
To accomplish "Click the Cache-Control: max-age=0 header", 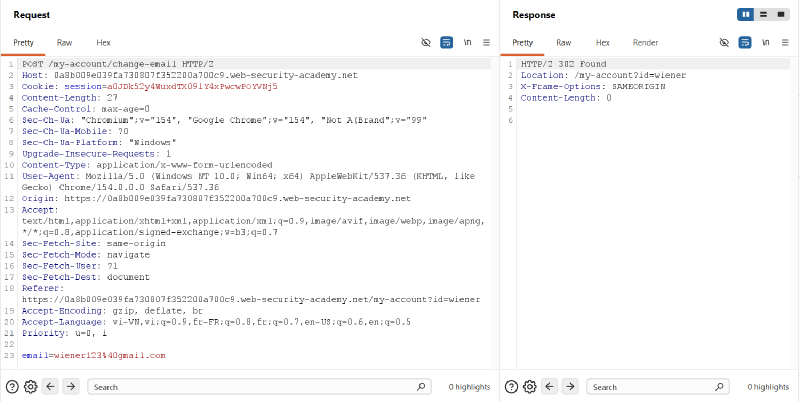I will click(86, 109).
